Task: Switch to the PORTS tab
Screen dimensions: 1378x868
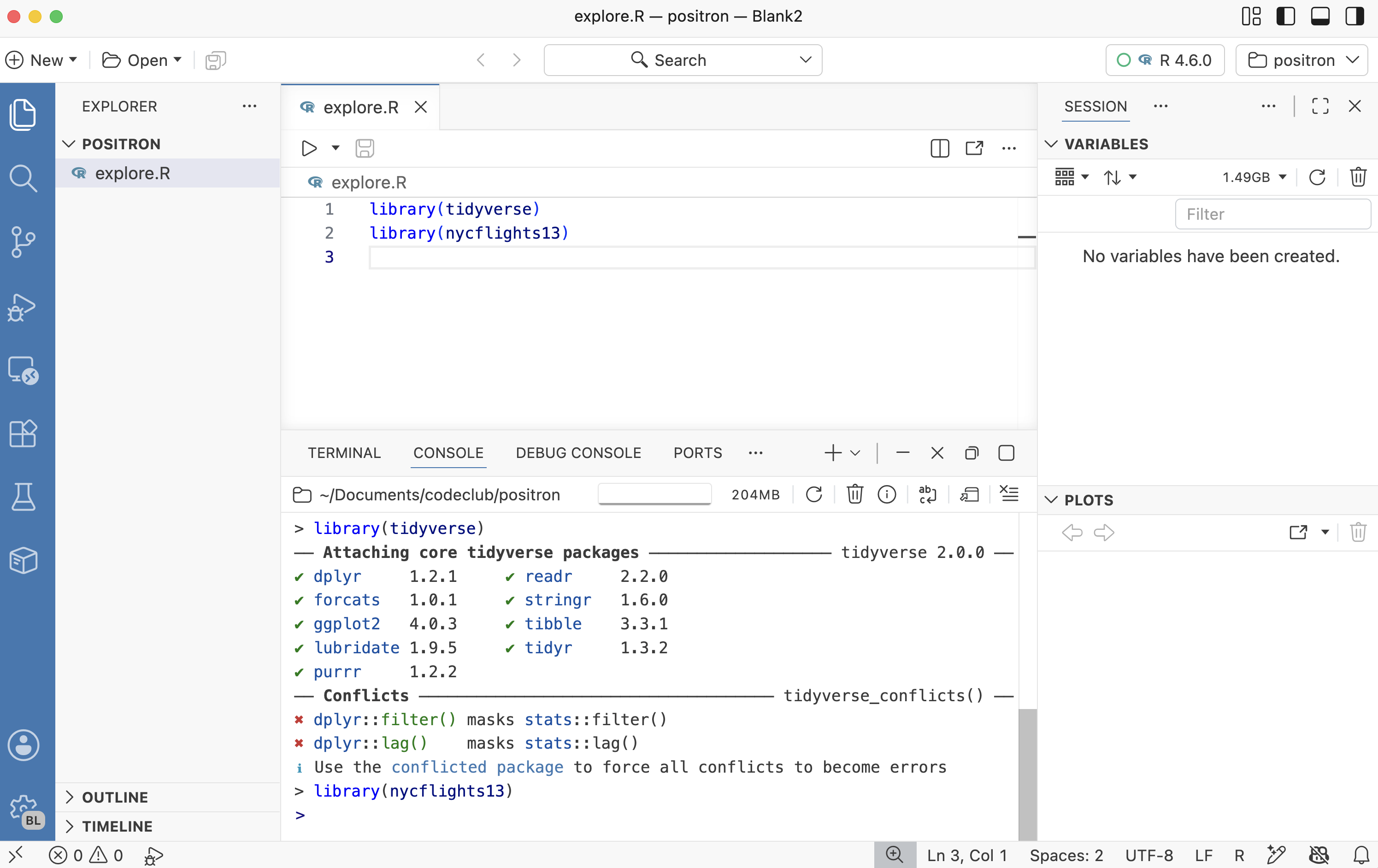Action: pos(698,453)
